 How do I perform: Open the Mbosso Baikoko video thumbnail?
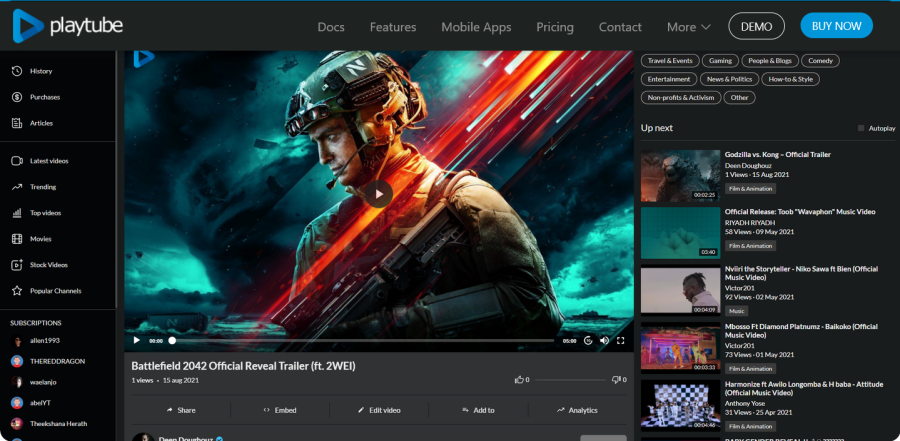[680, 348]
